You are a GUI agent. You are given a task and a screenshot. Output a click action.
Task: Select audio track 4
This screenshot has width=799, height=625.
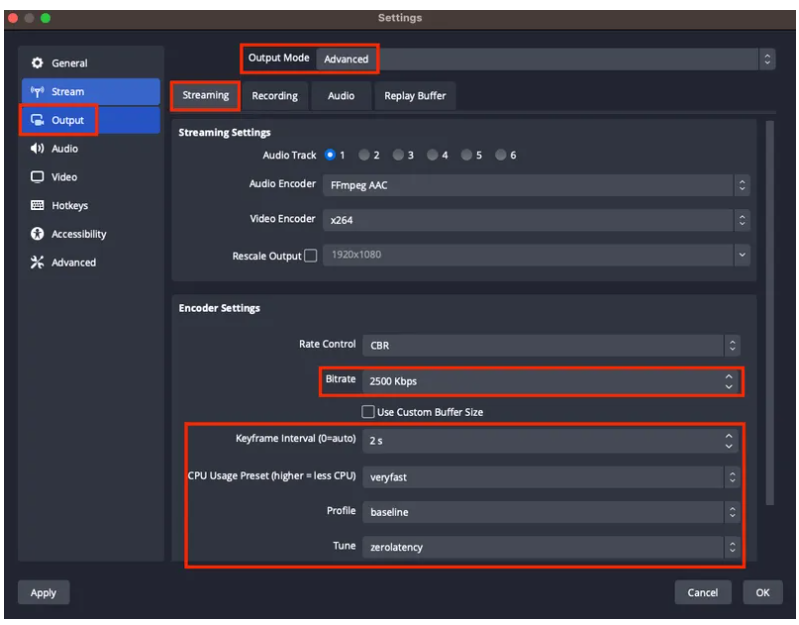(x=432, y=155)
